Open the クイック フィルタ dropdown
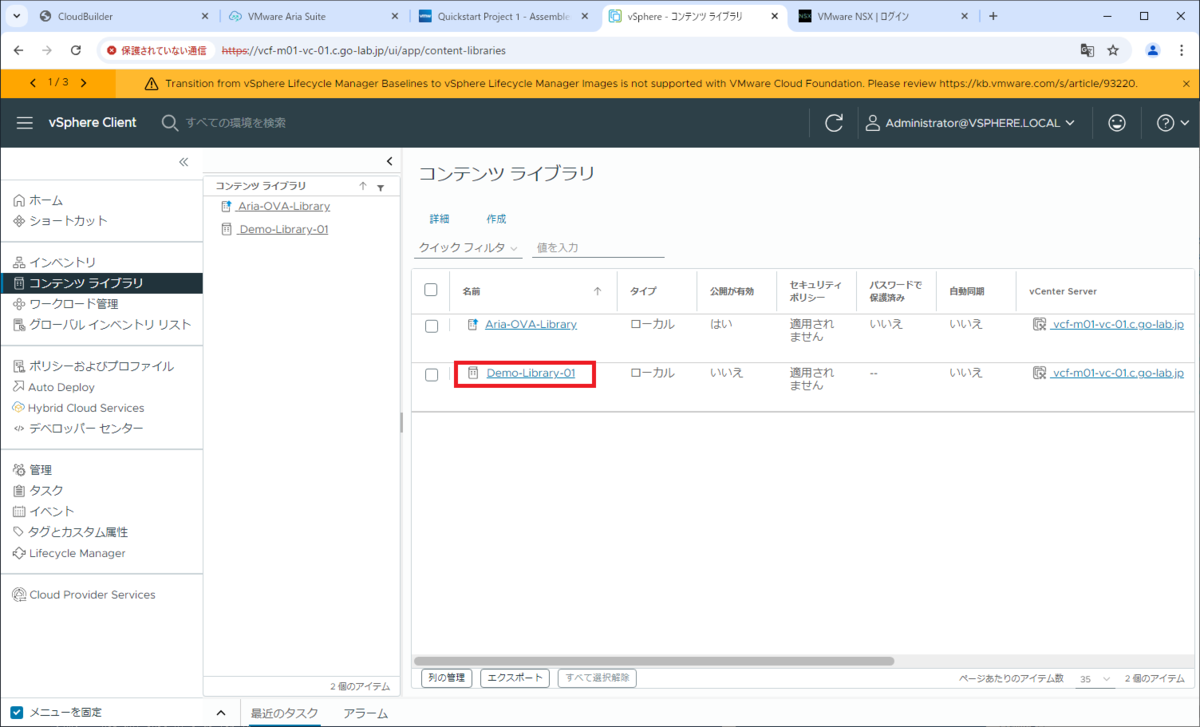 (468, 248)
